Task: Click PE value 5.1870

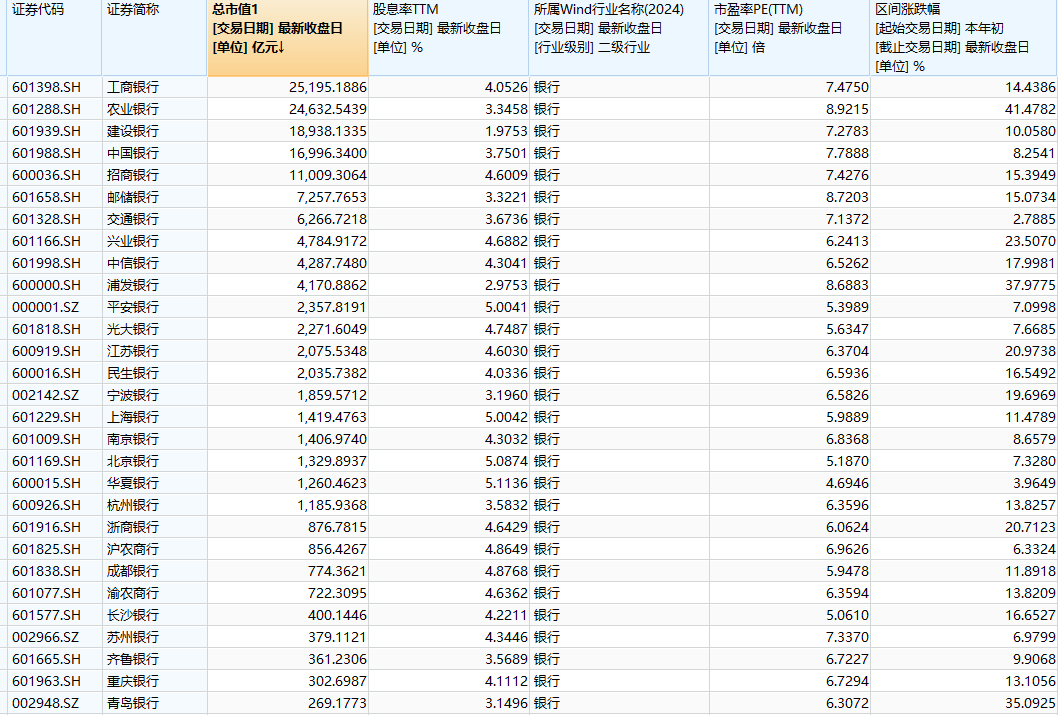Action: tap(847, 462)
